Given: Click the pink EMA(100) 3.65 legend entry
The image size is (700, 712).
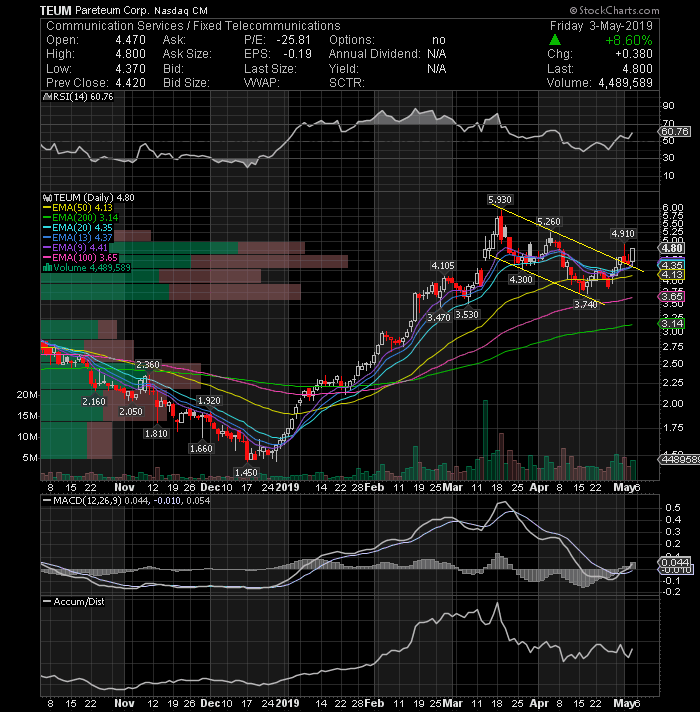Looking at the screenshot, I should pos(85,257).
